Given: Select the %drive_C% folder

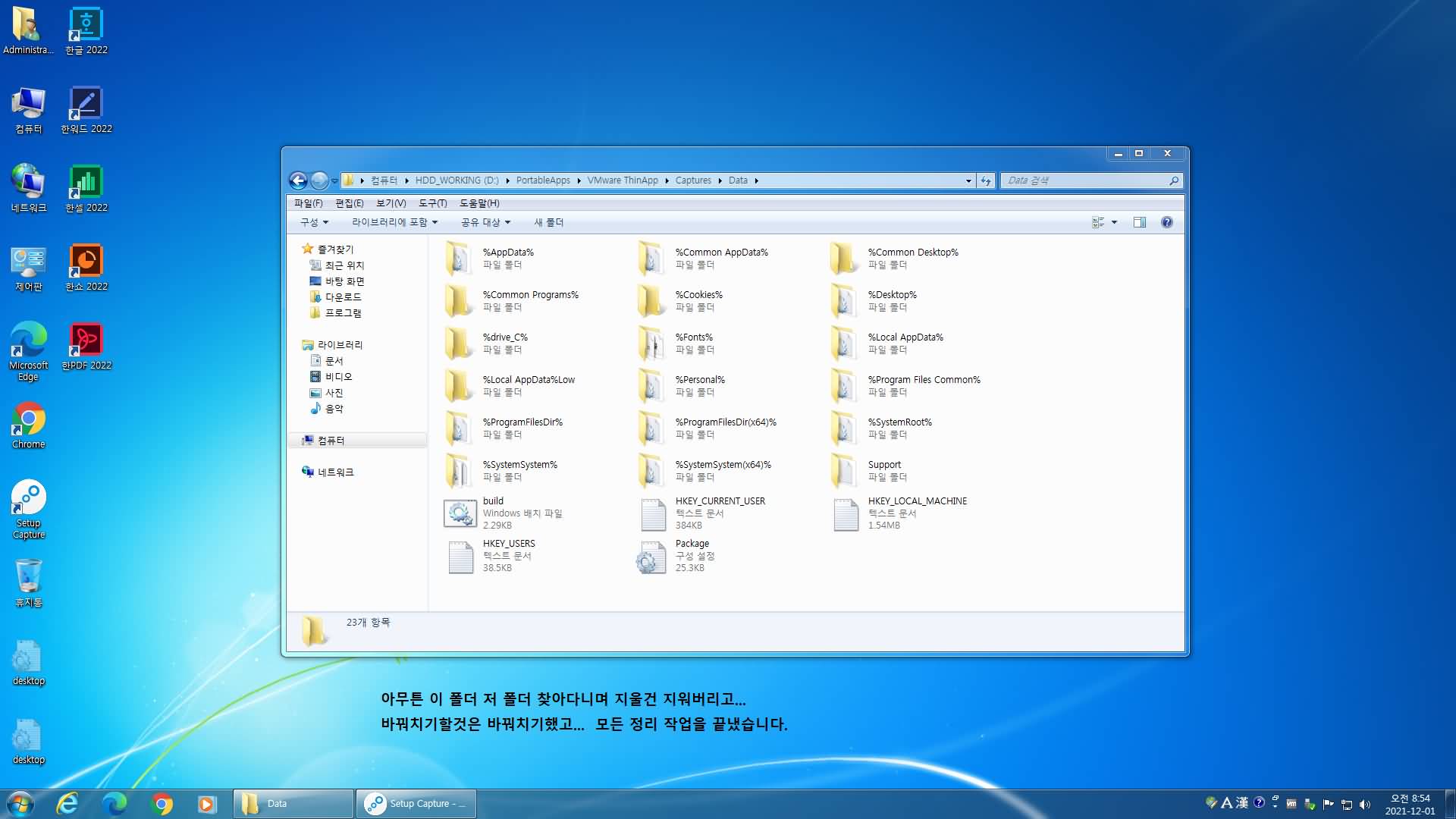Looking at the screenshot, I should [487, 344].
